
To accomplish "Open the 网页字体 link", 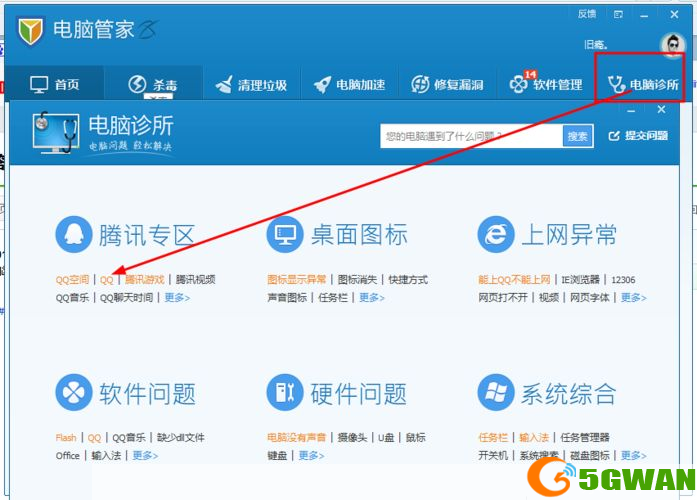I will click(590, 297).
